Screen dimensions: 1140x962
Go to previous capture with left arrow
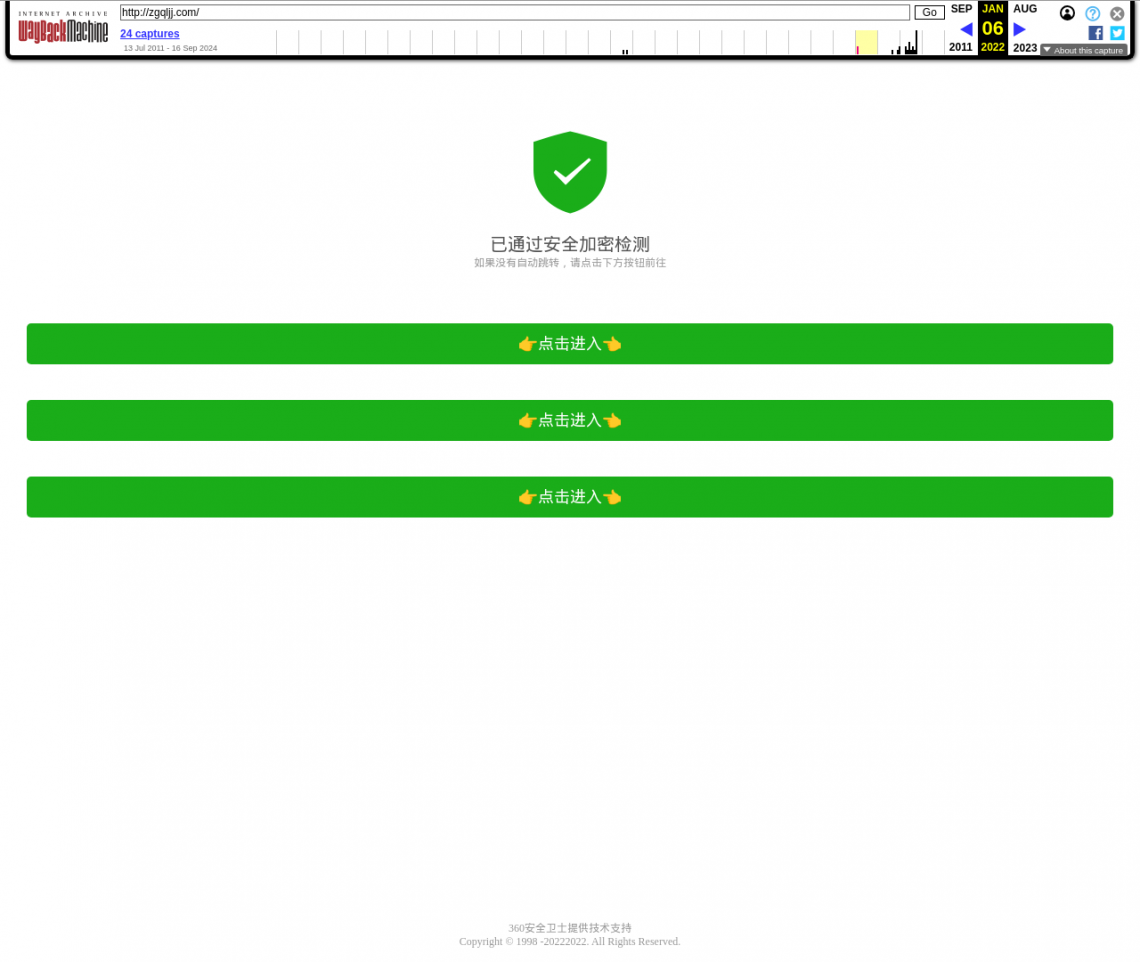pyautogui.click(x=966, y=29)
